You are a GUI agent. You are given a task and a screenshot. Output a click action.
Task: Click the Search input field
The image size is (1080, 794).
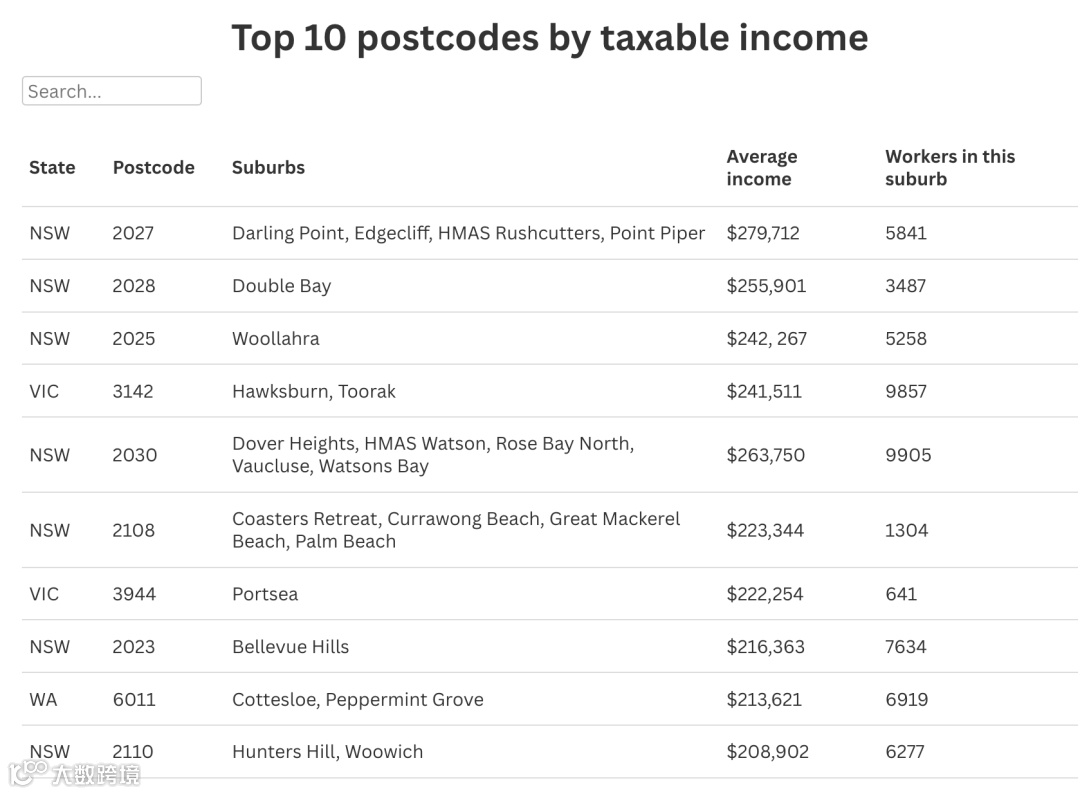[112, 91]
